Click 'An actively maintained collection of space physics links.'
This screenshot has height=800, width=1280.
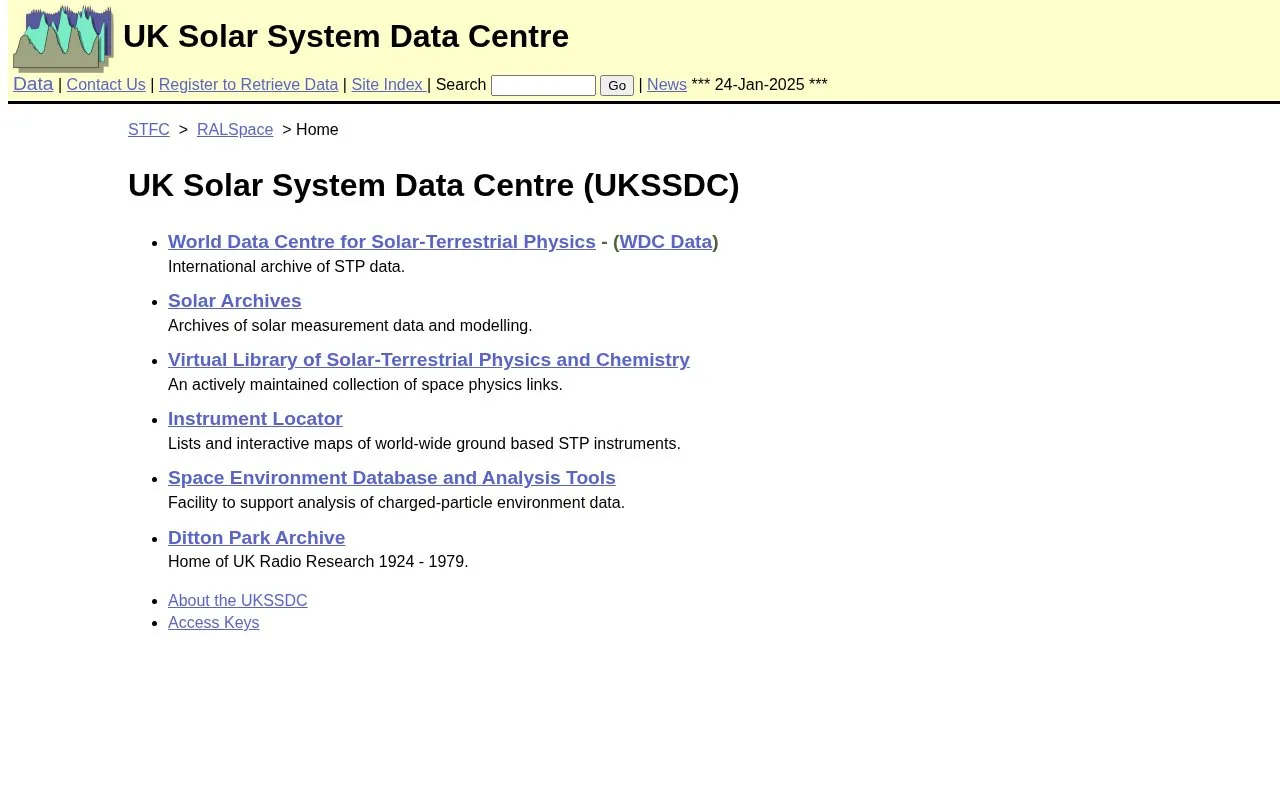tap(365, 385)
